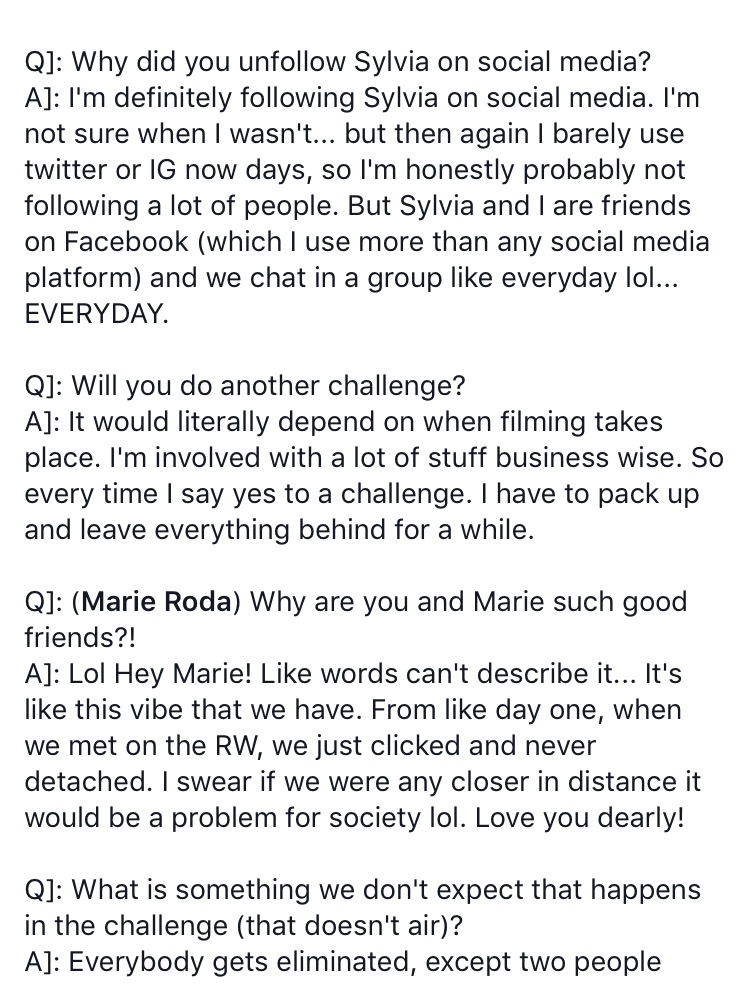Click the 'Everybody gets eliminated' answer line

point(343,962)
